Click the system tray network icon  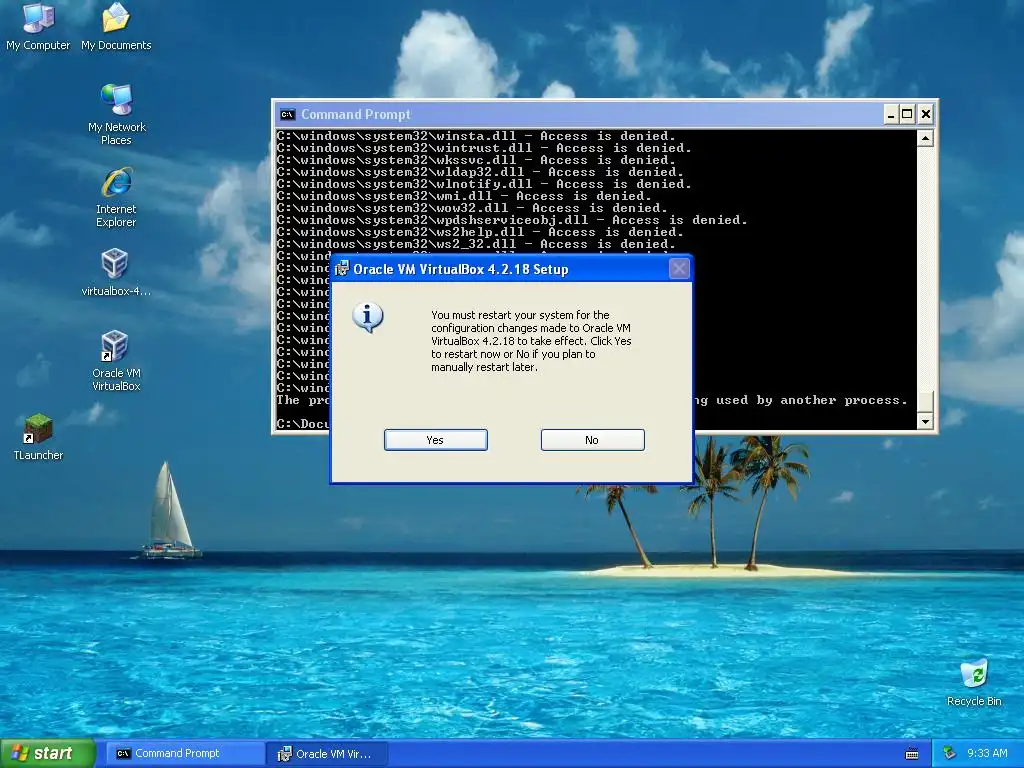(x=950, y=753)
